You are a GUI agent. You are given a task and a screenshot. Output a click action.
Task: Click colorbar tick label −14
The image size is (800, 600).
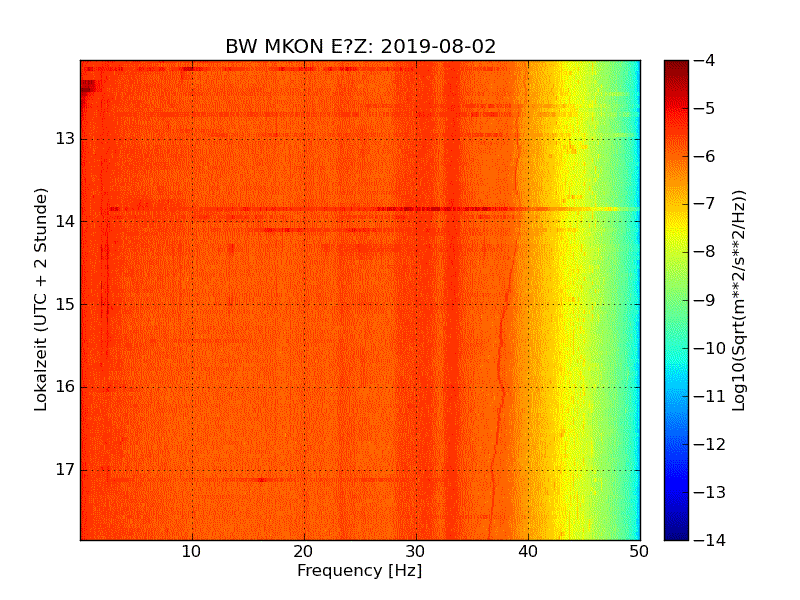click(710, 540)
